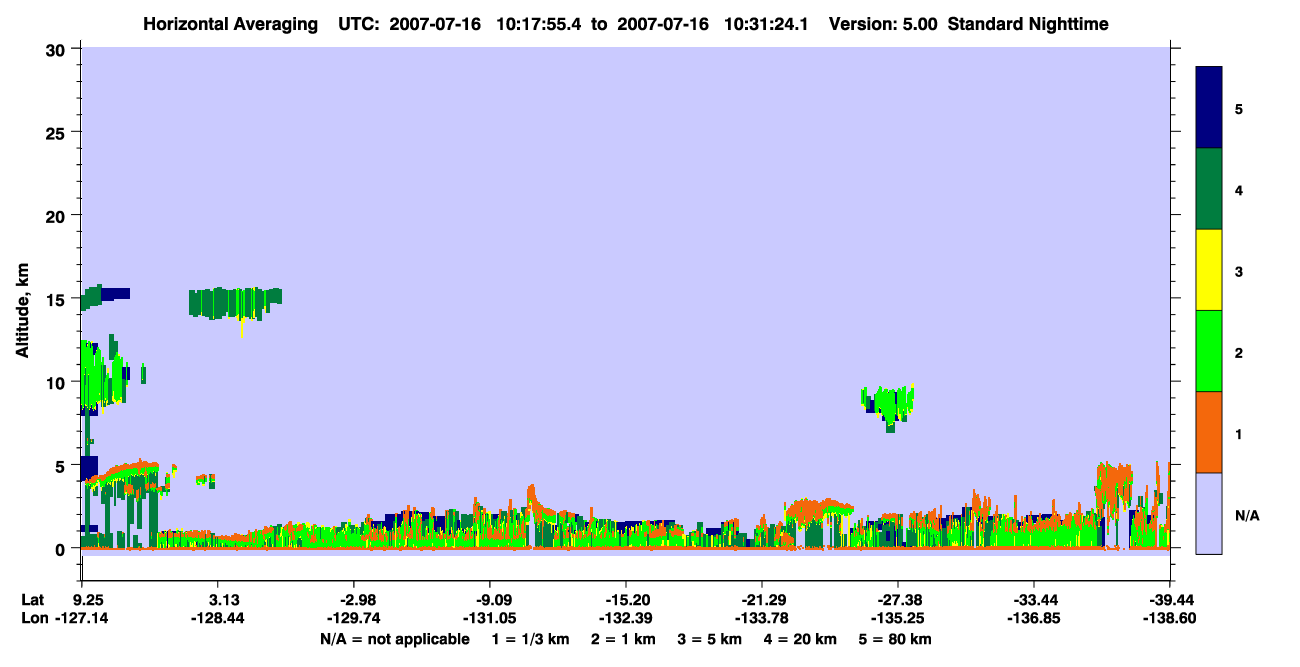The image size is (1300, 667).
Task: Click the dark blue patch at 15 km, far left
Action: [116, 294]
